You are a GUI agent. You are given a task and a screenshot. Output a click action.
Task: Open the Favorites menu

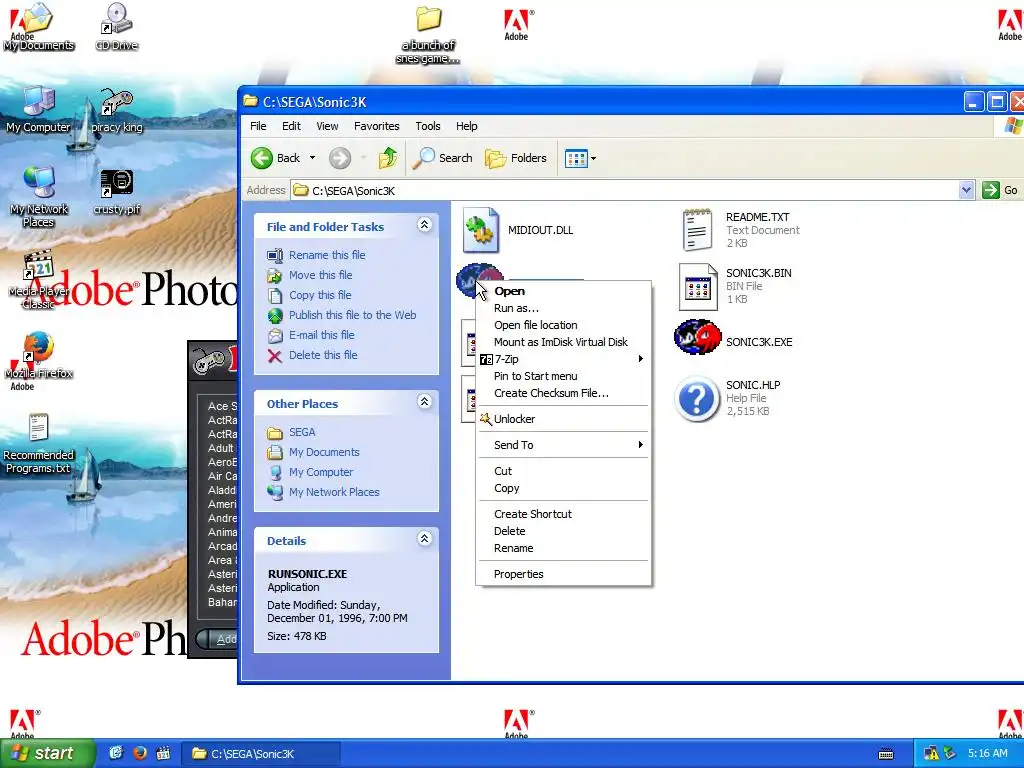pos(376,126)
